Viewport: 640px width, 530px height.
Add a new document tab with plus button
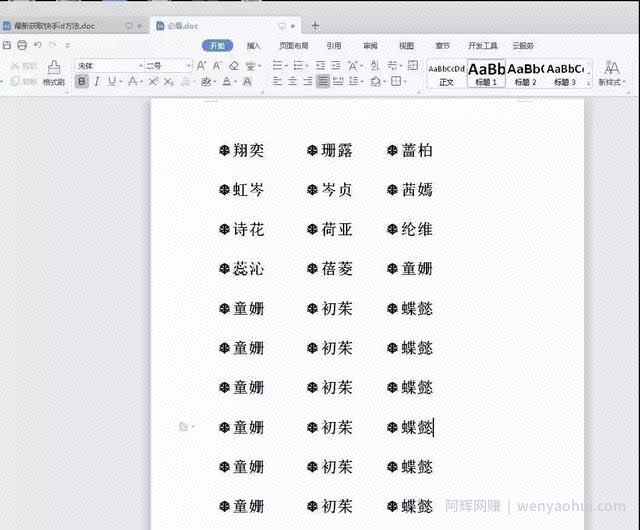tap(315, 26)
